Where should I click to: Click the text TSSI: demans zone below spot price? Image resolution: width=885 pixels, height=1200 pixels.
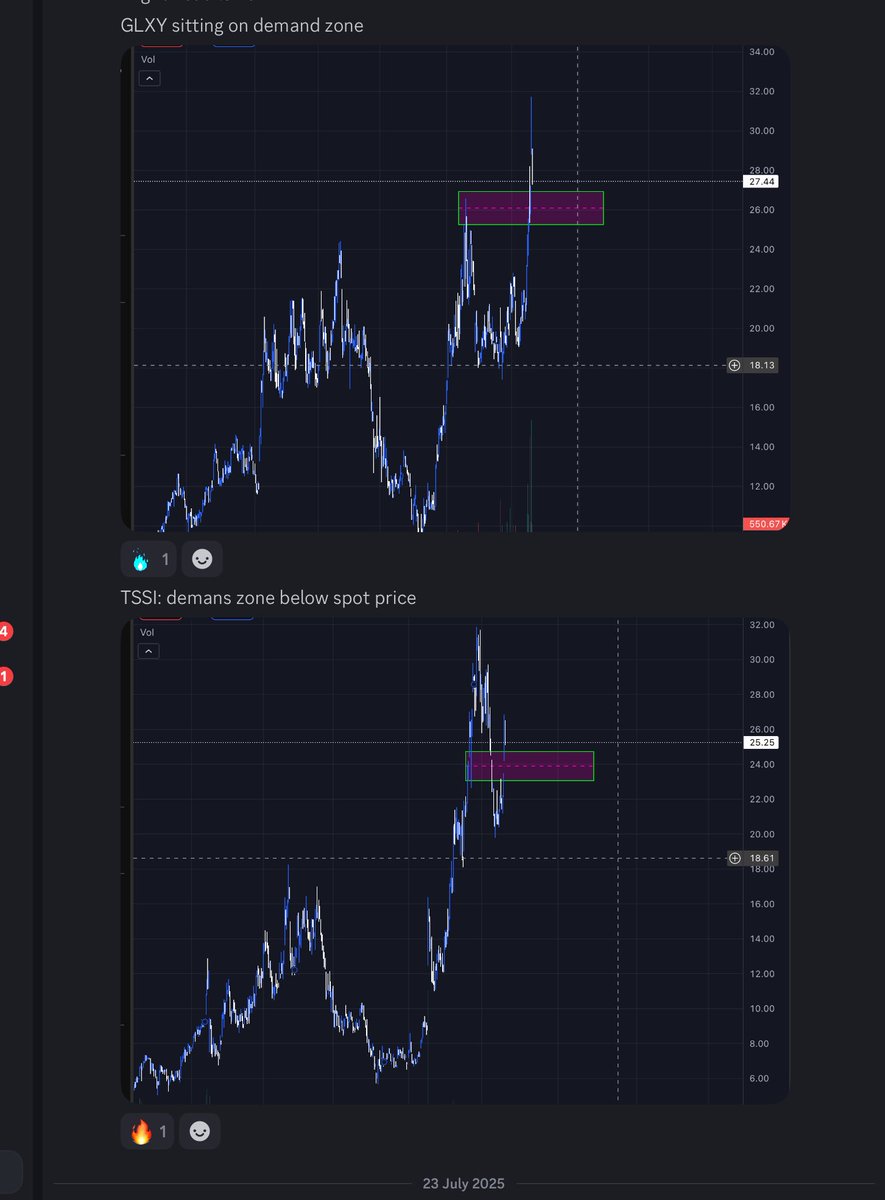268,598
